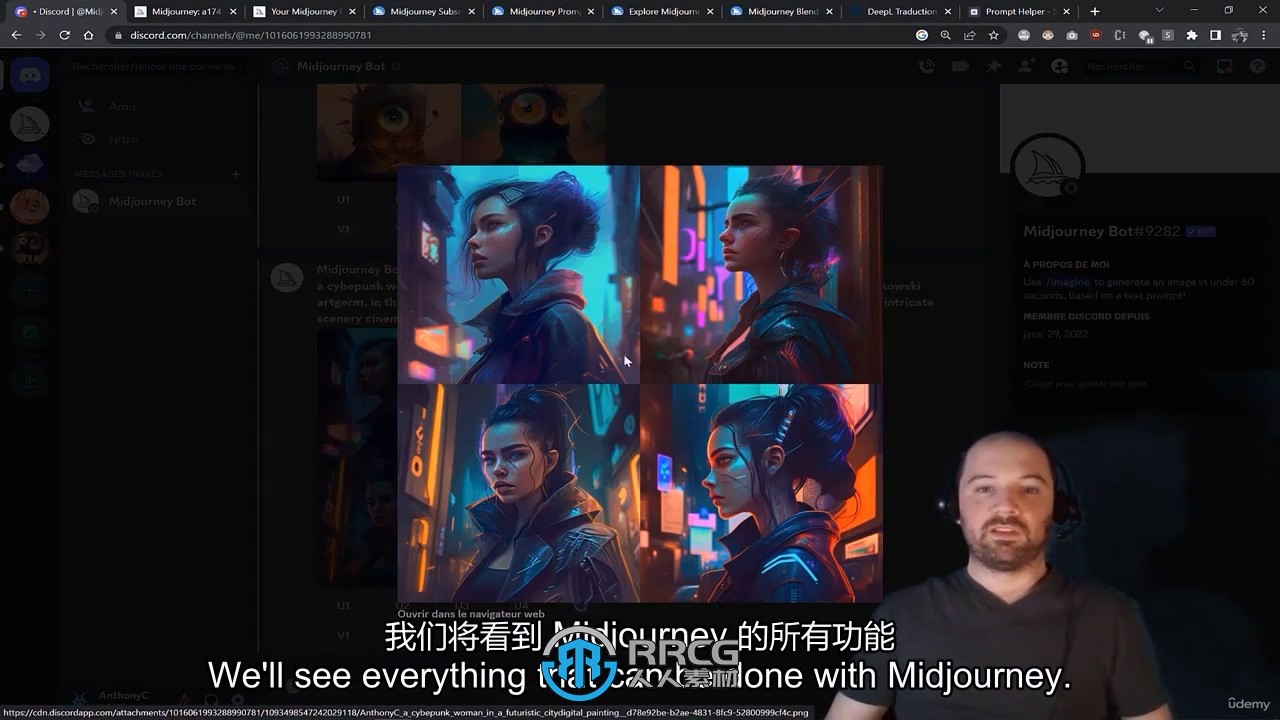Click the U1 button of the upper message
The image size is (1280, 720).
[x=343, y=199]
